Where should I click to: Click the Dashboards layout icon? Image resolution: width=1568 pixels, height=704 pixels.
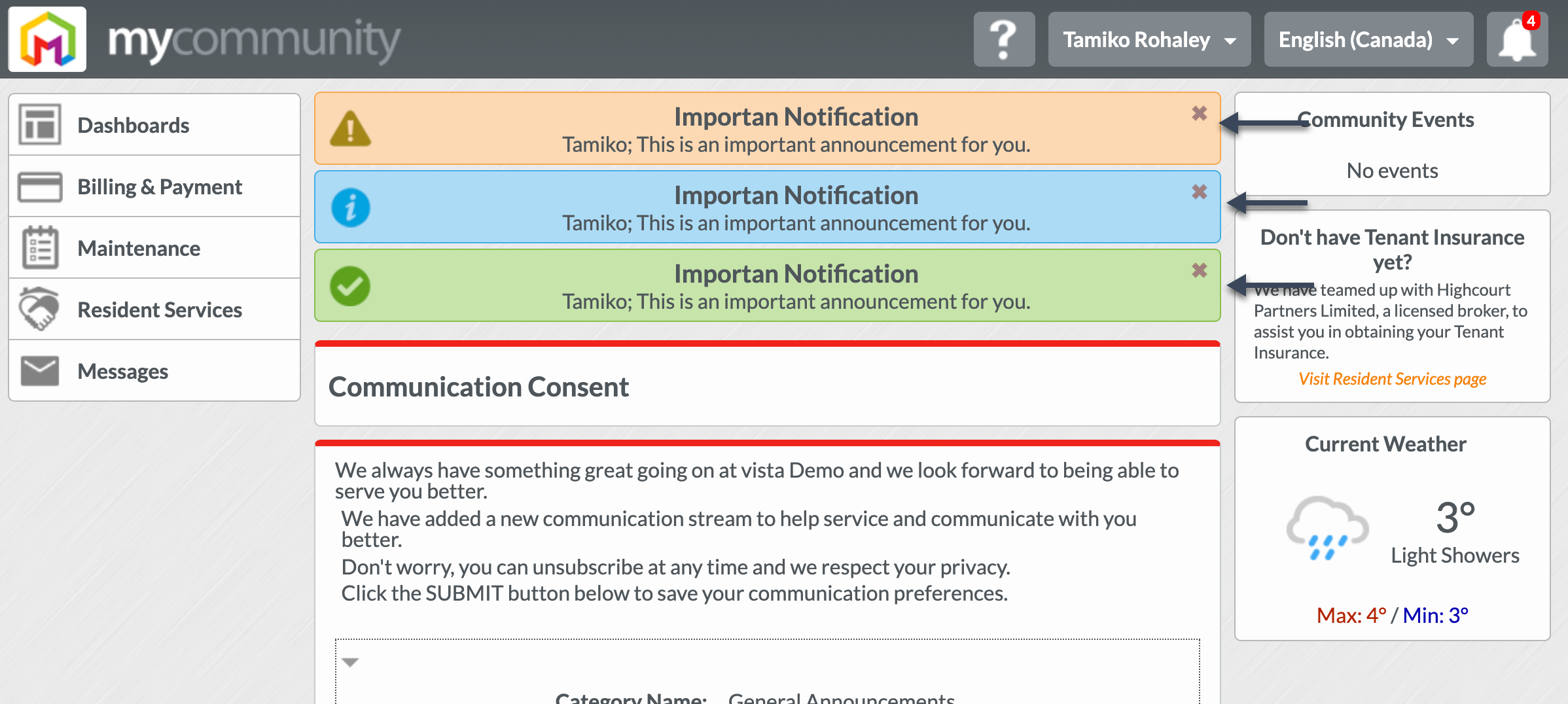click(40, 124)
